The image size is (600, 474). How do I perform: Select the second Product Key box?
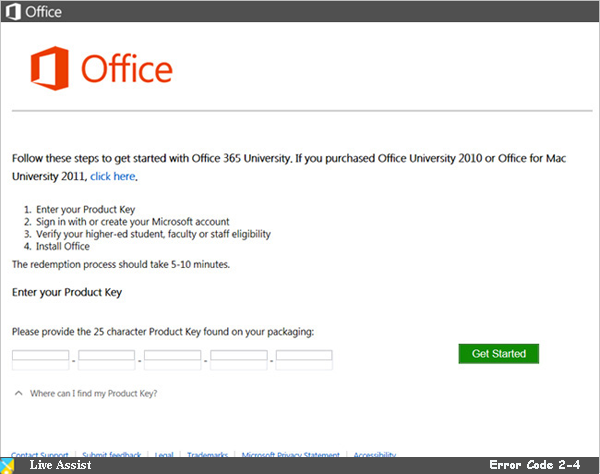(106, 360)
